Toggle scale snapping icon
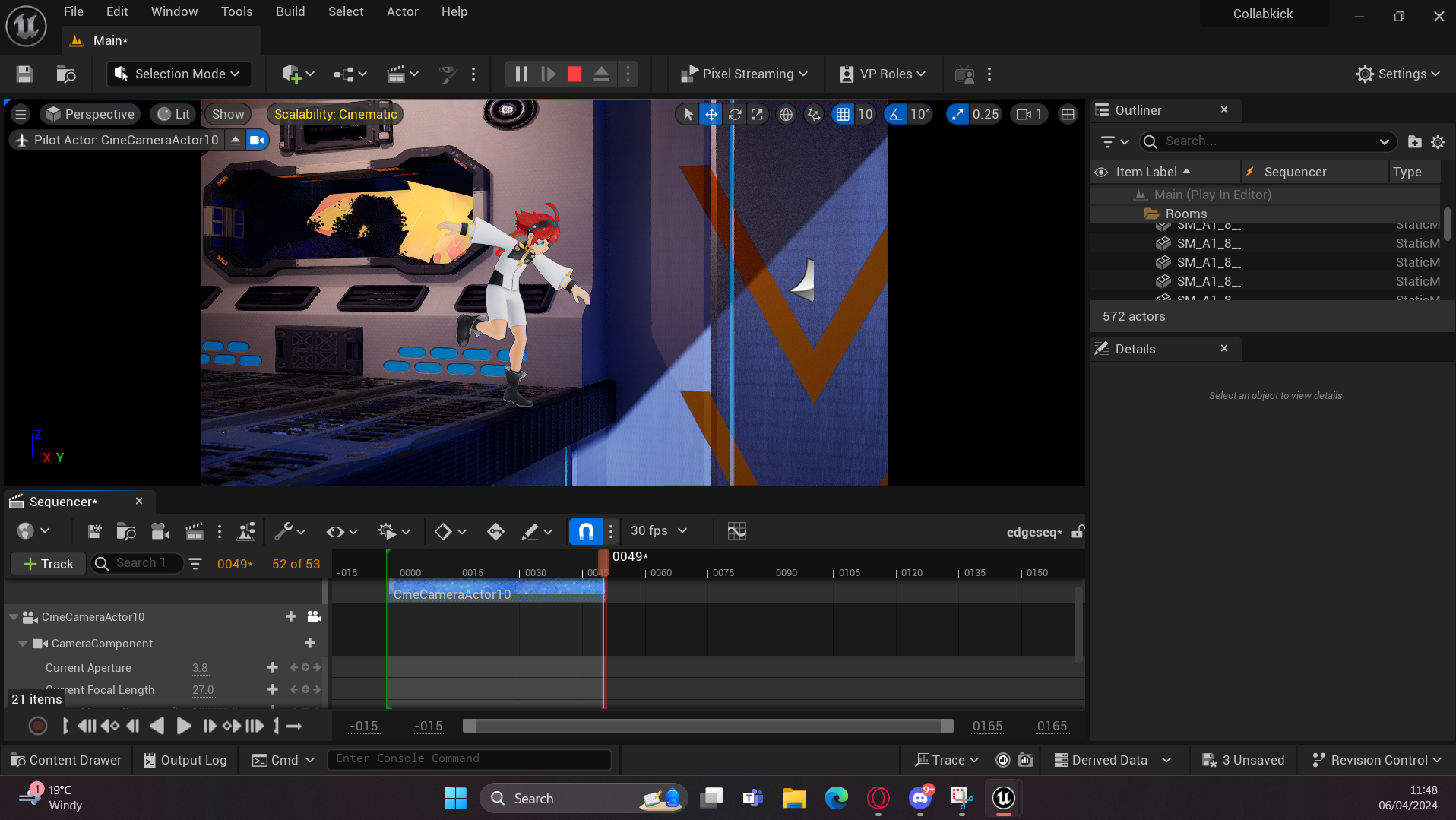Viewport: 1456px width, 820px height. click(957, 114)
